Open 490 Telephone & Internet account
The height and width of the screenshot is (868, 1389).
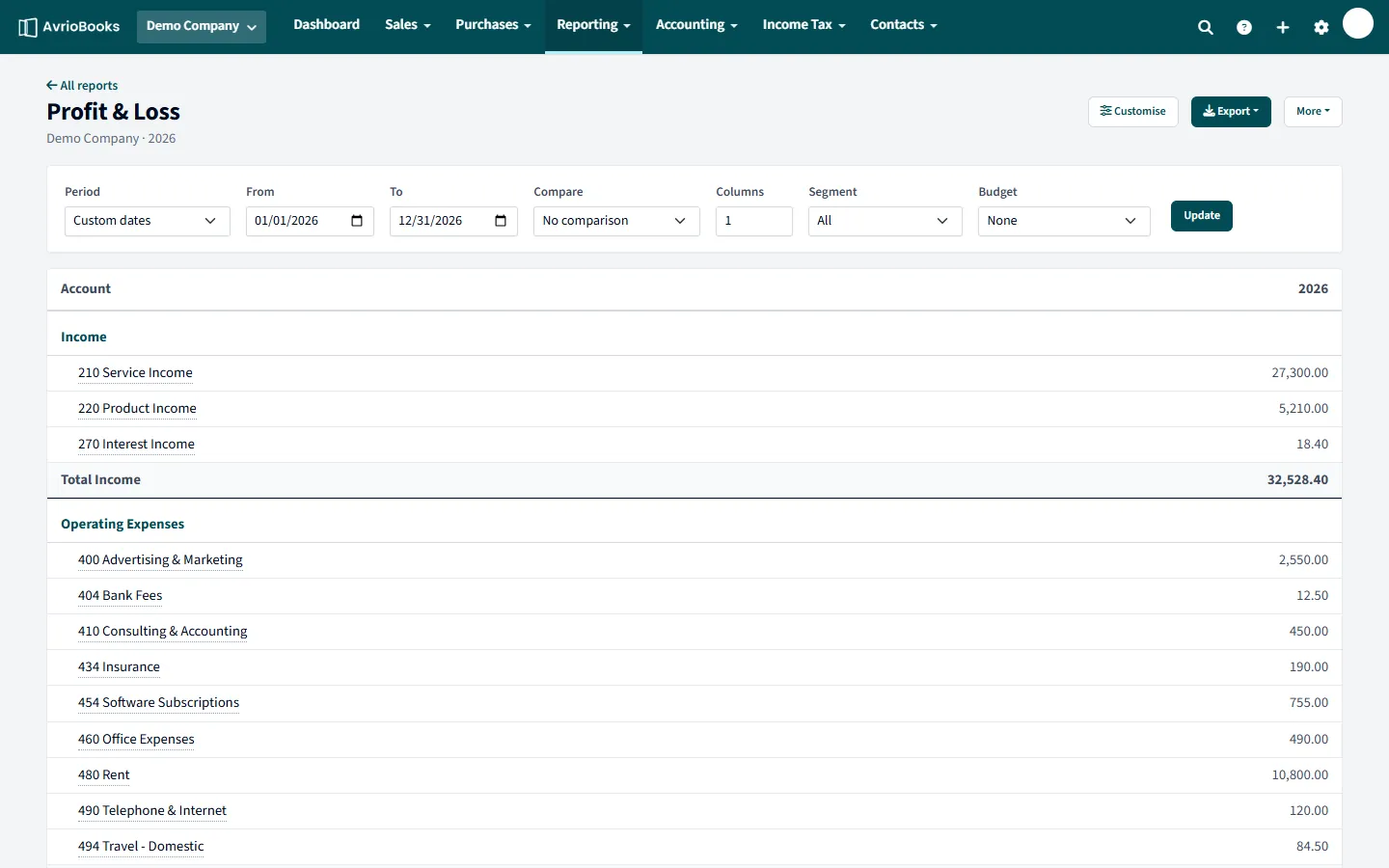pos(152,811)
